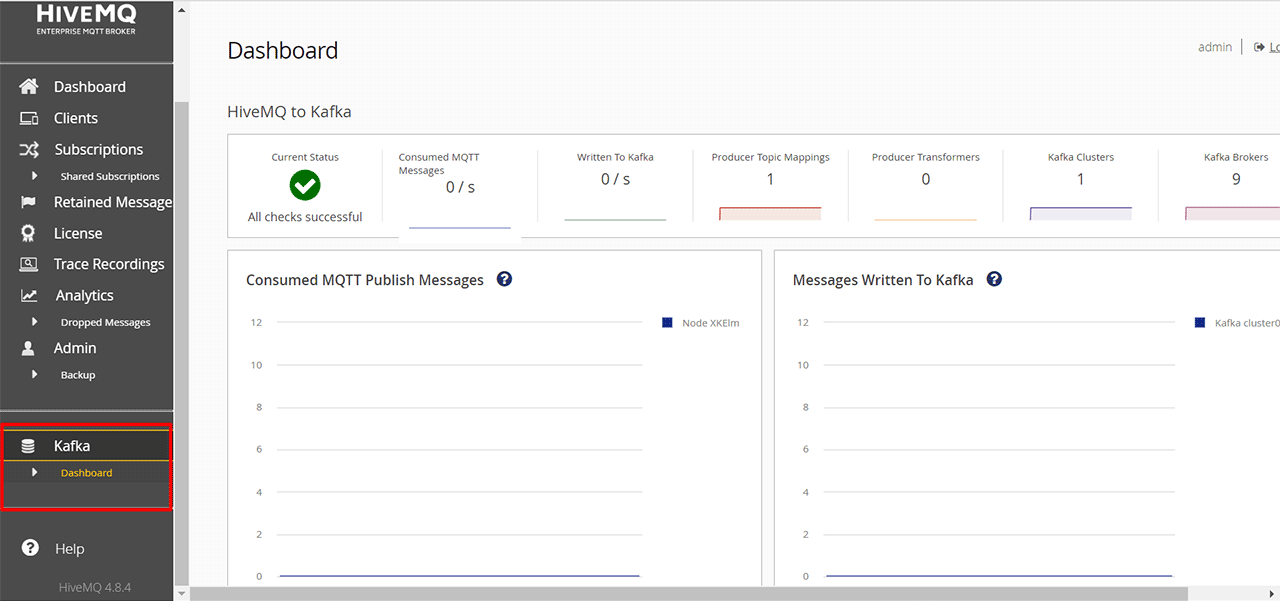Click the HiveMQ 4.8.4 version text
Screen dimensions: 1280x601
[x=95, y=587]
